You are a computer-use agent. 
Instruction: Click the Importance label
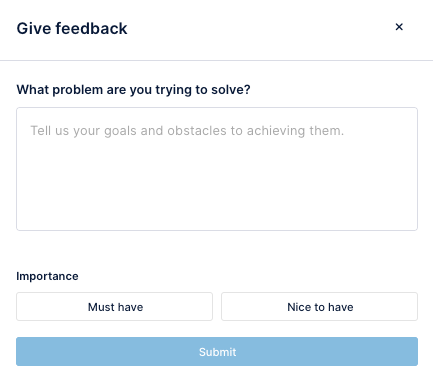pyautogui.click(x=47, y=276)
